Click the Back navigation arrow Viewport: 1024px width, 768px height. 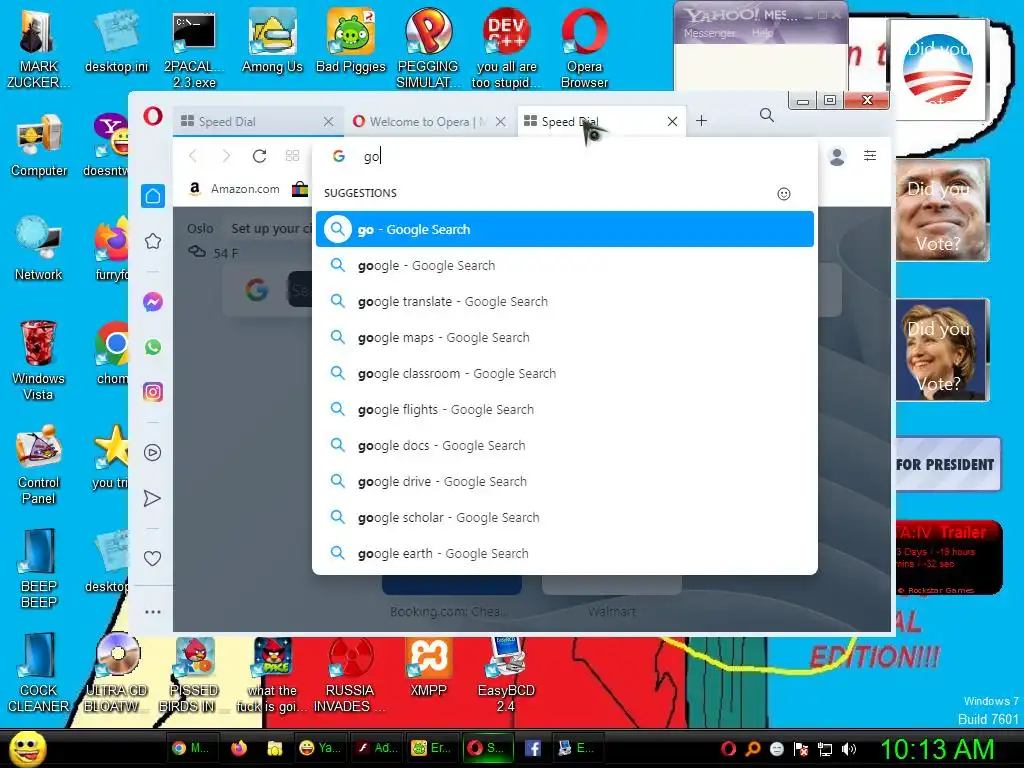tap(193, 155)
